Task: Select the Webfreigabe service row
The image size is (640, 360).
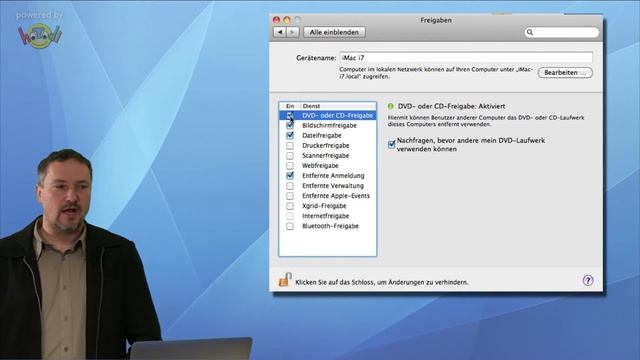Action: coord(327,166)
